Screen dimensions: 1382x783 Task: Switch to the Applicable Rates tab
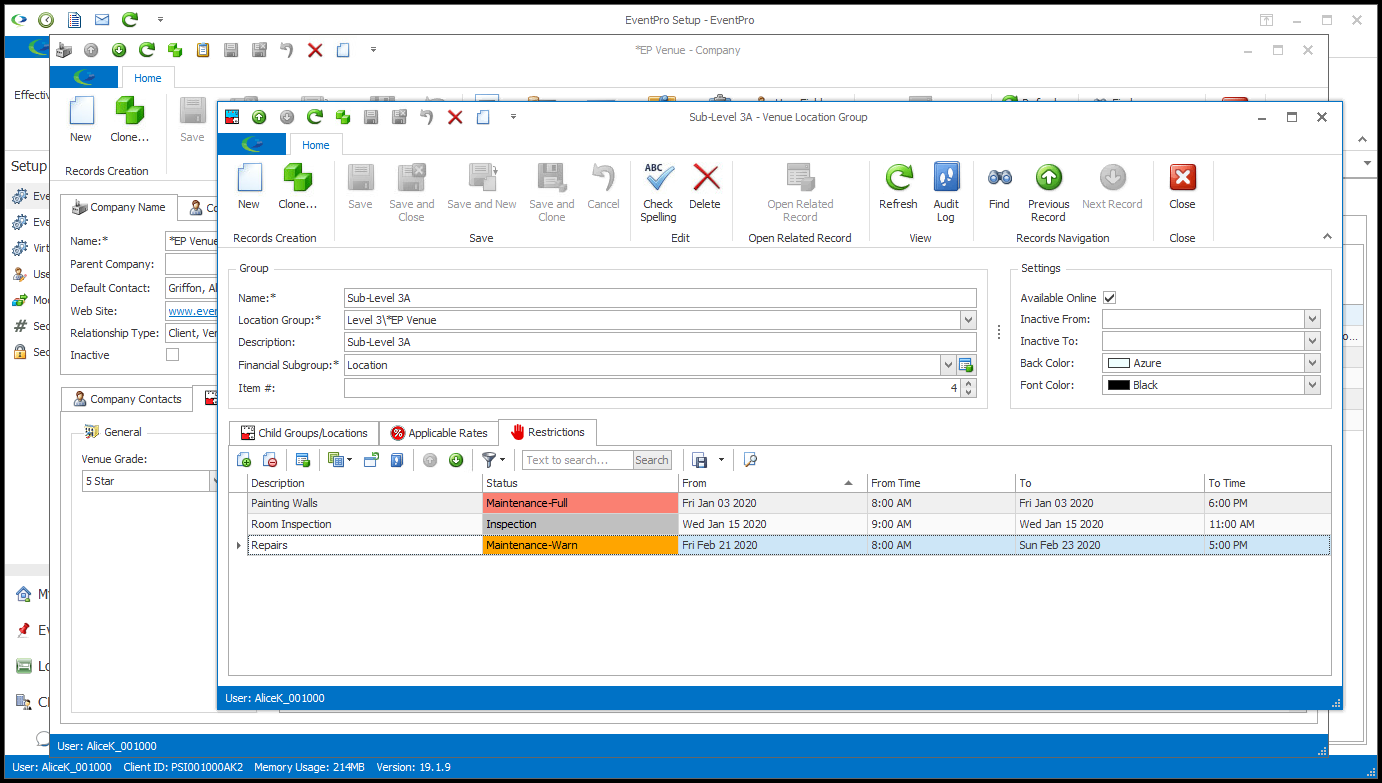[x=439, y=433]
